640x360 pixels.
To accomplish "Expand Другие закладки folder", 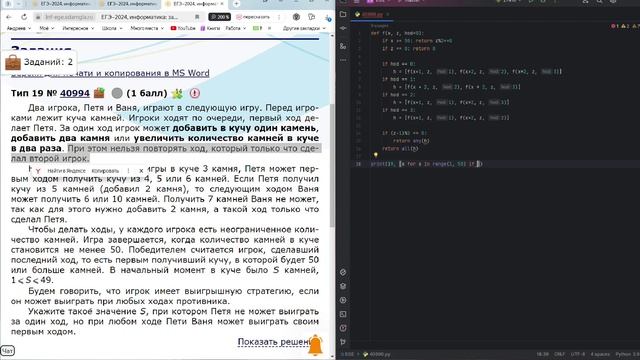I will click(304, 28).
